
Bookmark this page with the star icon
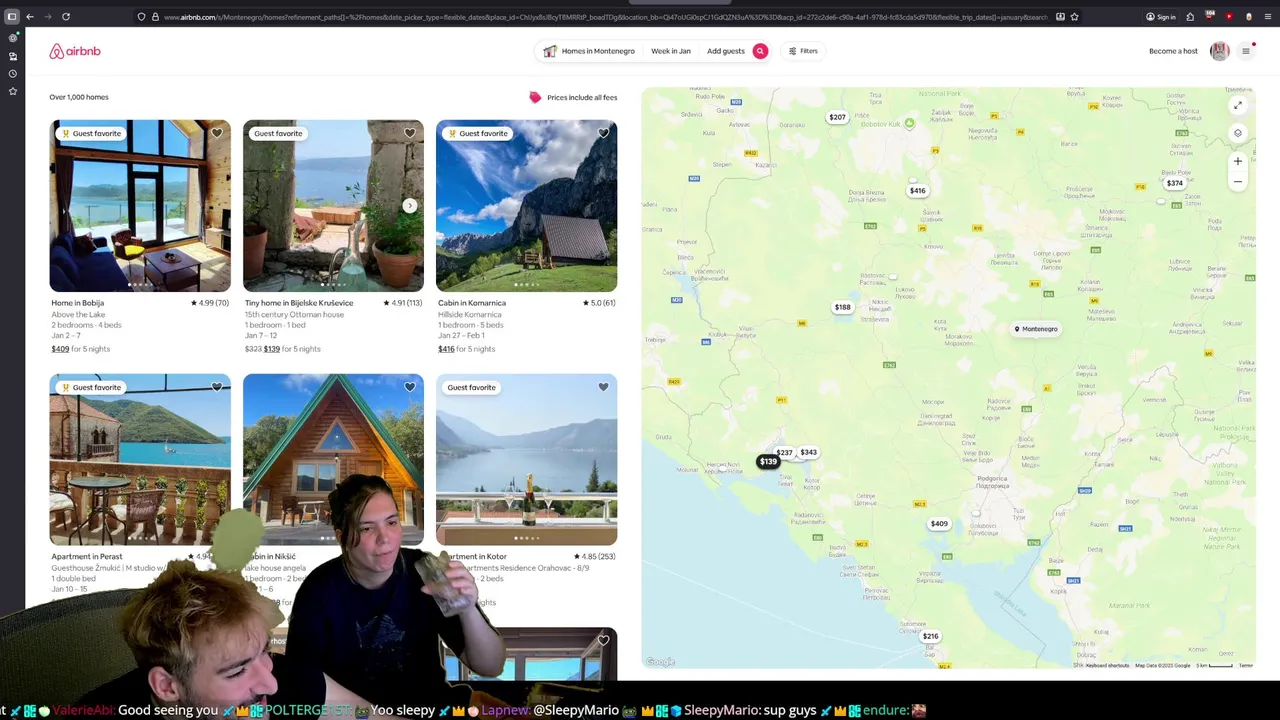[1074, 17]
